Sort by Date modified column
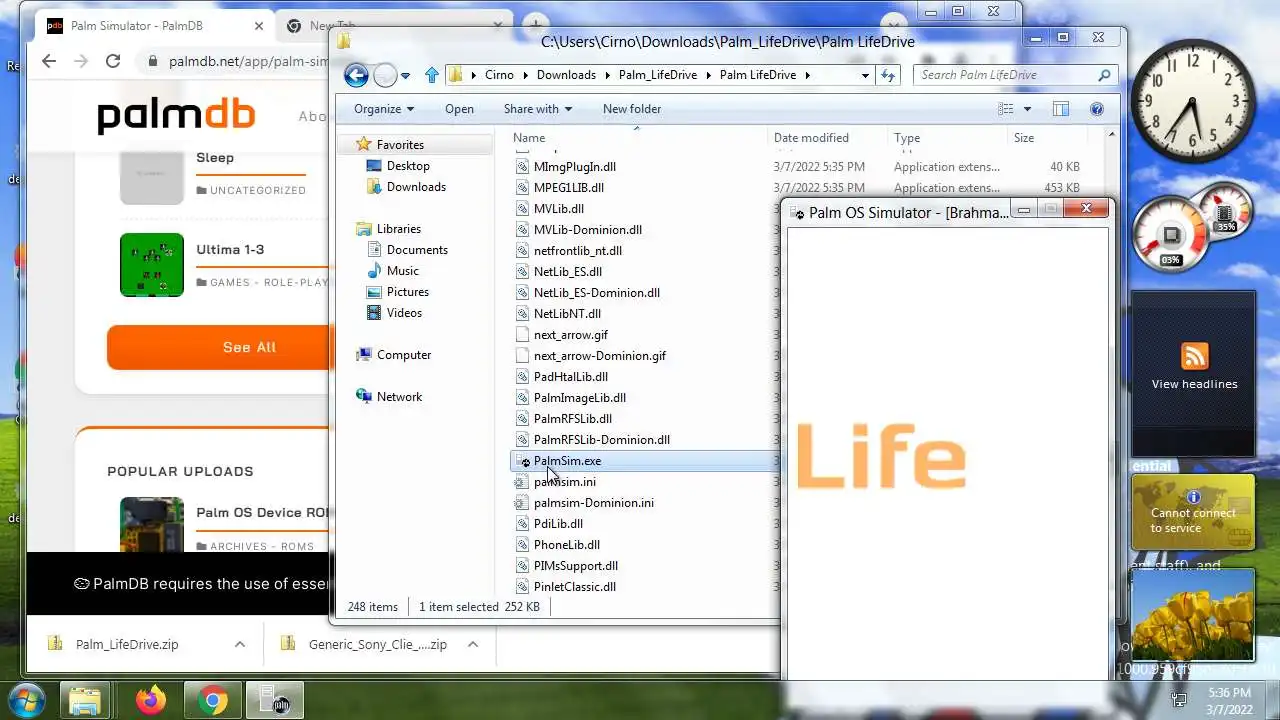 coord(811,138)
